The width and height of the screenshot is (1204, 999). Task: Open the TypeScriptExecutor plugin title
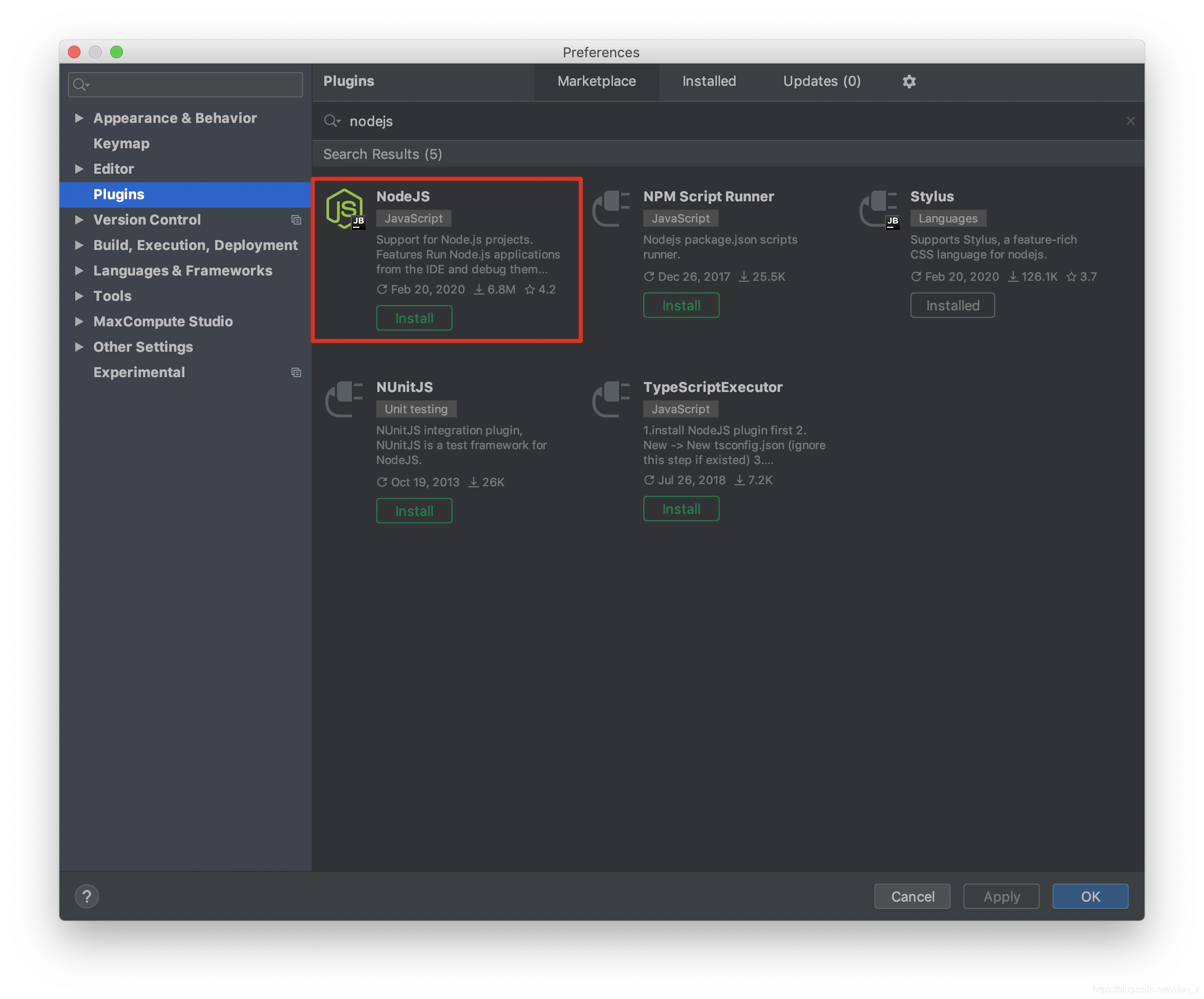[x=713, y=387]
